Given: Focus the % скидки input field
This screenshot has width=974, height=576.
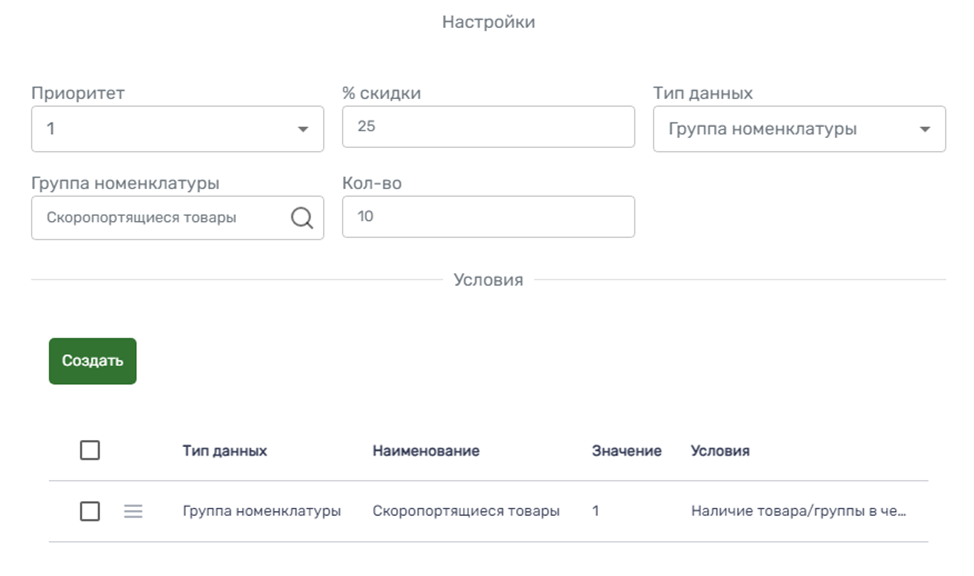Looking at the screenshot, I should [x=488, y=128].
